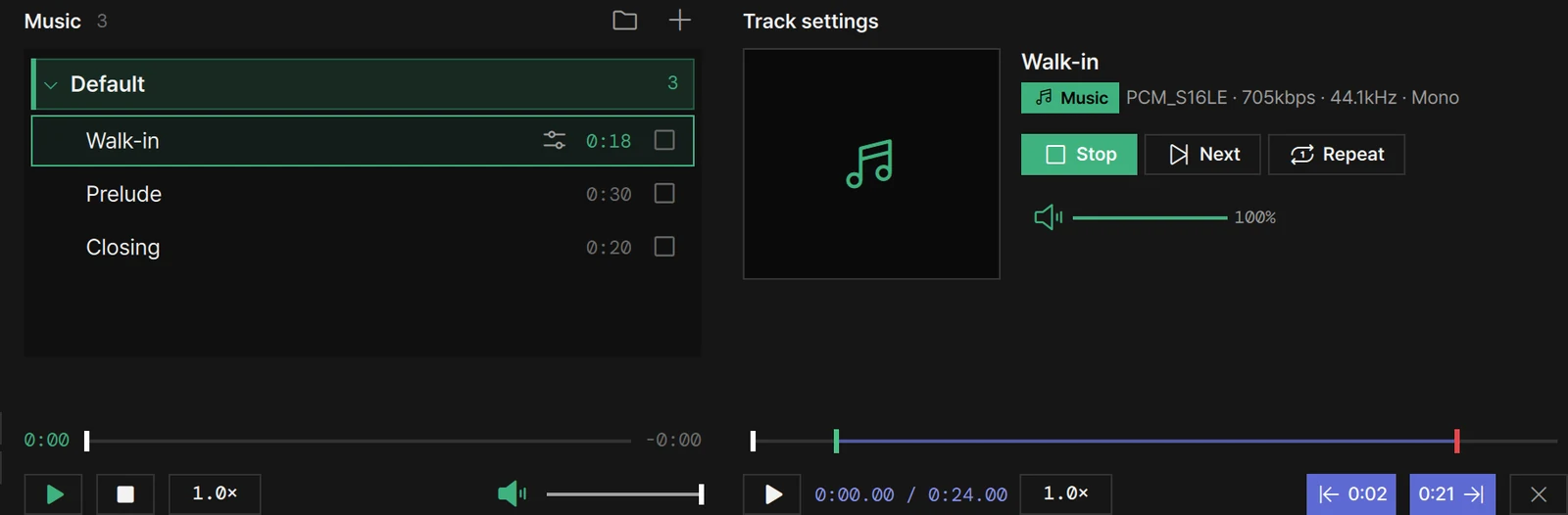
Task: Click the Closing duration 0:20
Action: pos(609,248)
